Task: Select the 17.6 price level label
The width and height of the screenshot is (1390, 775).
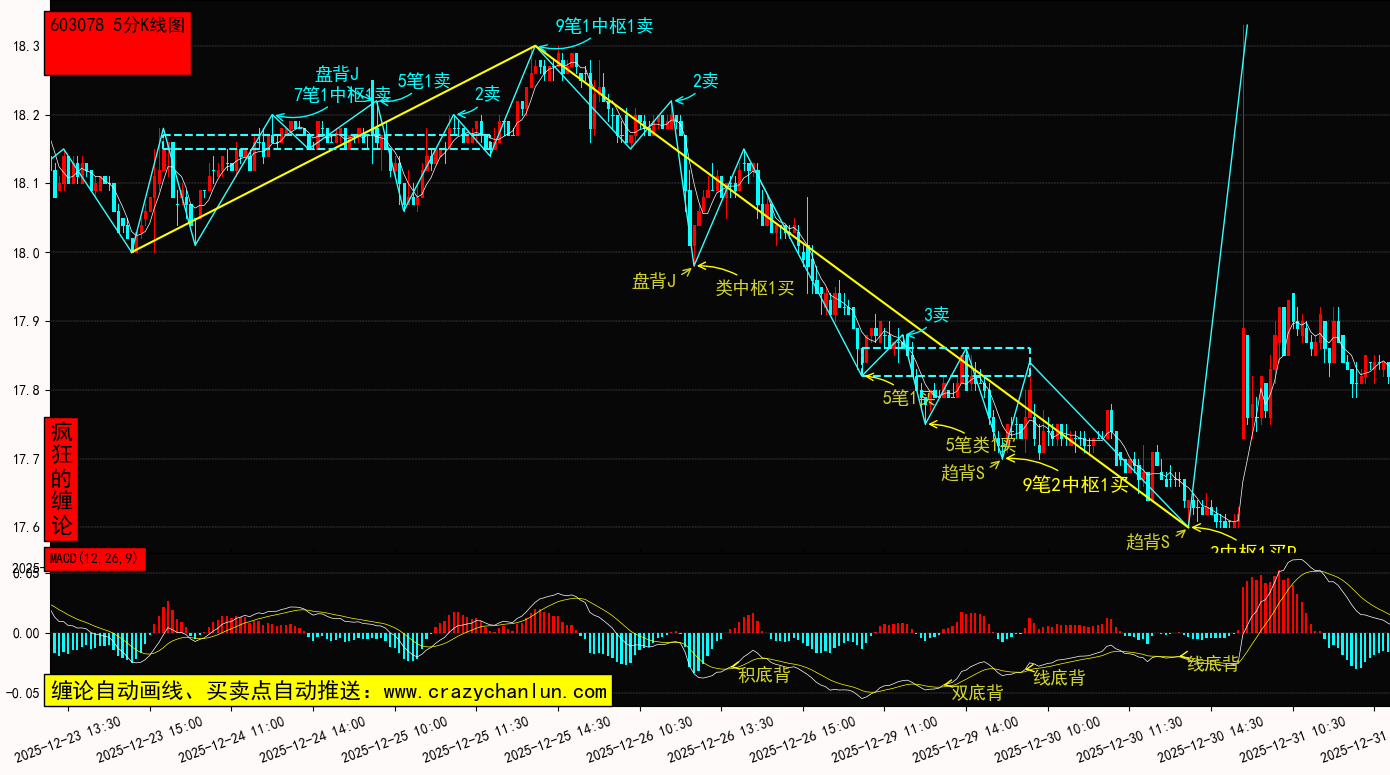Action: click(25, 527)
